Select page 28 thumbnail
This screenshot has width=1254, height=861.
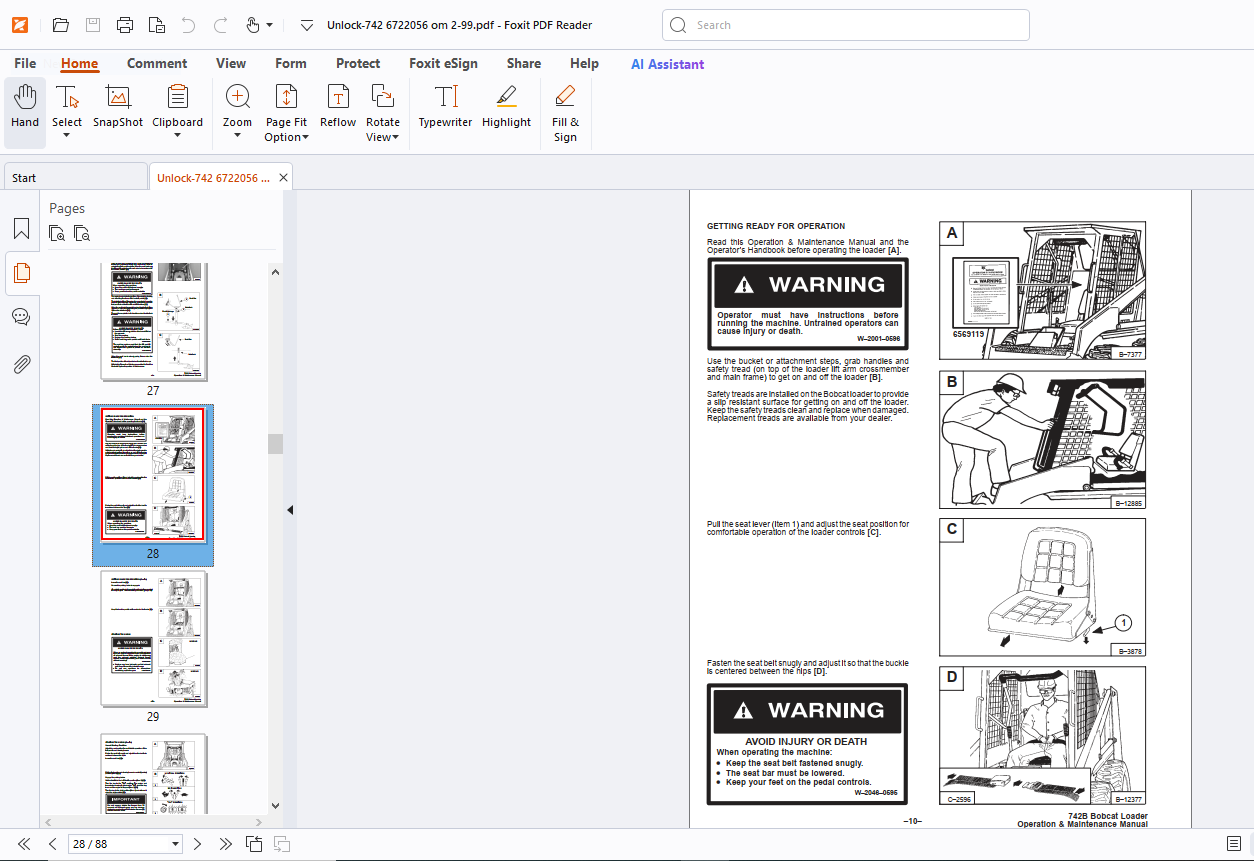click(153, 476)
